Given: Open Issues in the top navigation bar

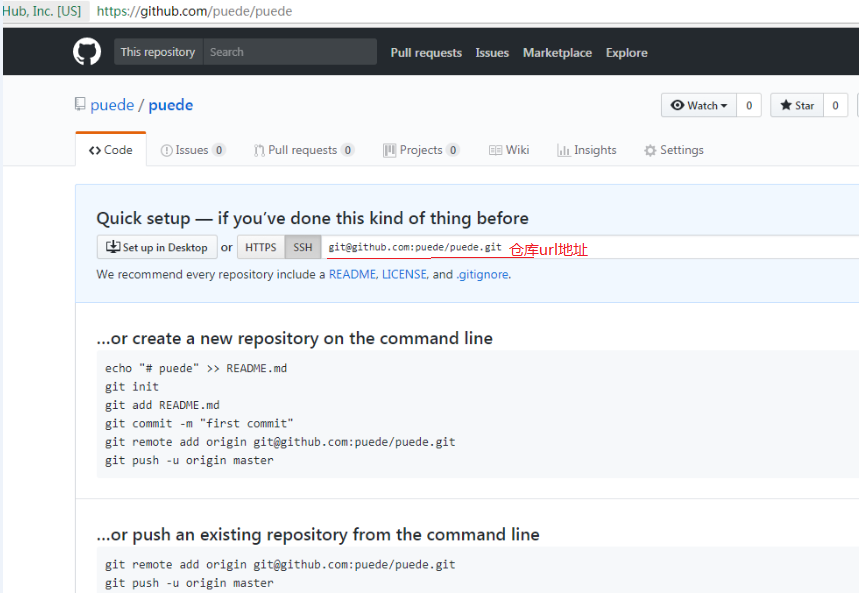Looking at the screenshot, I should point(492,53).
